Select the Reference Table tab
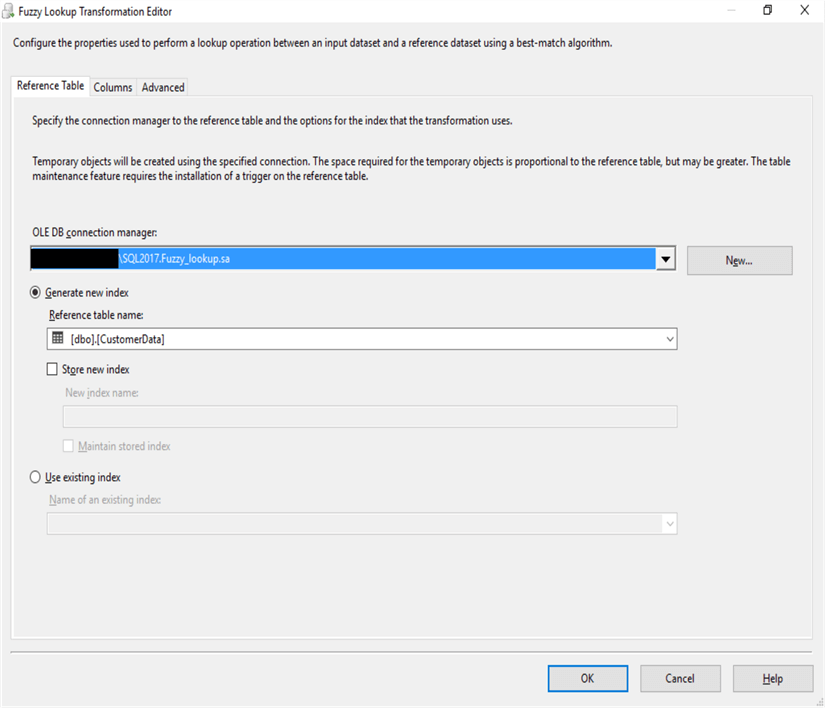825x708 pixels. point(51,86)
